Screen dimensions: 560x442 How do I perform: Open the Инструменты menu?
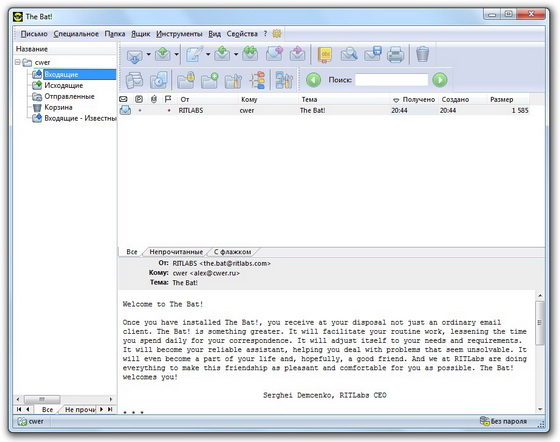point(179,34)
